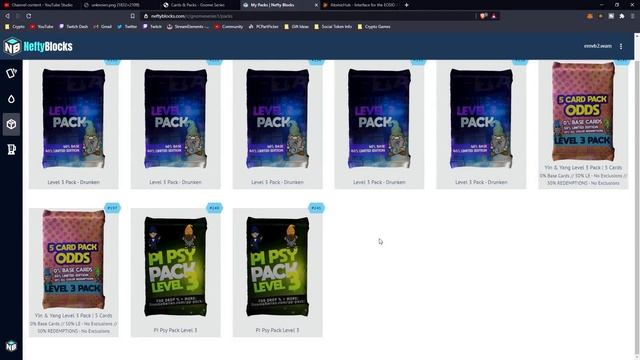Open the orange fox wallet extension

589,16
